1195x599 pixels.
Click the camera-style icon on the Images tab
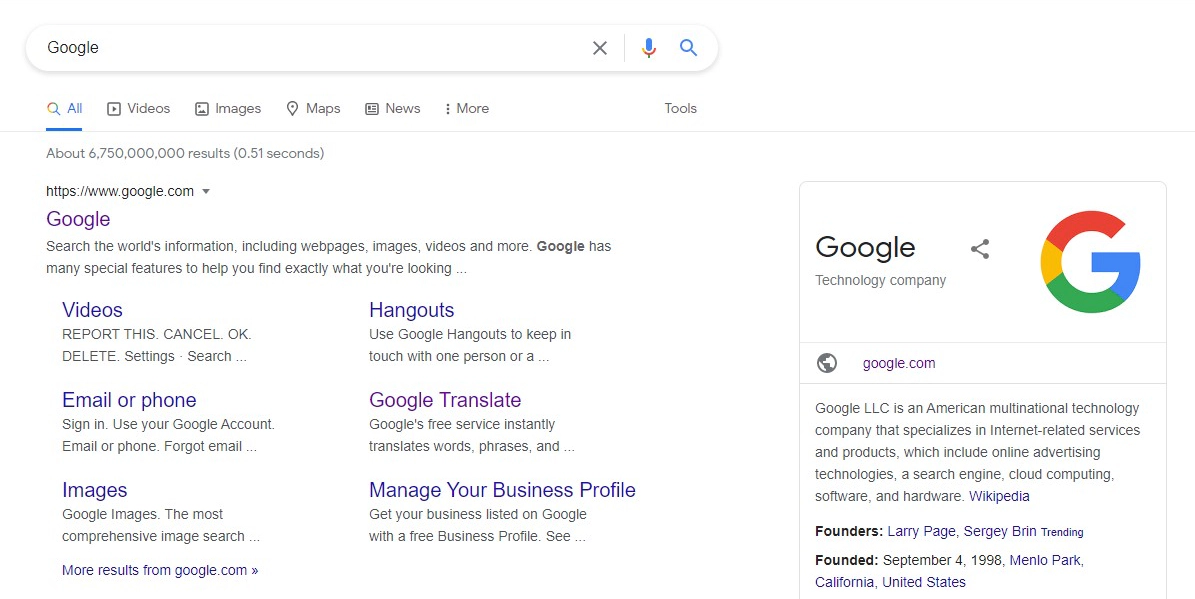(199, 108)
